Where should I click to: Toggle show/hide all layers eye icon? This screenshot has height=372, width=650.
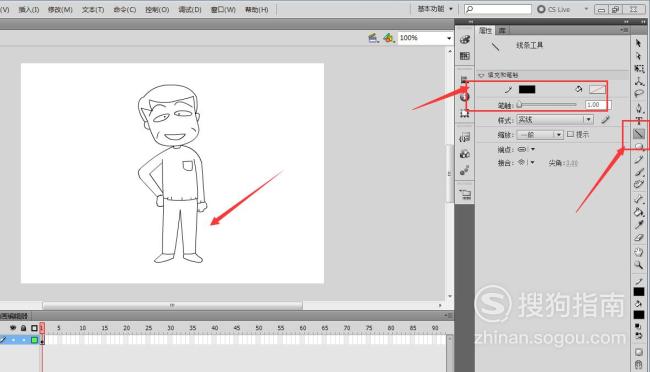(x=12, y=328)
